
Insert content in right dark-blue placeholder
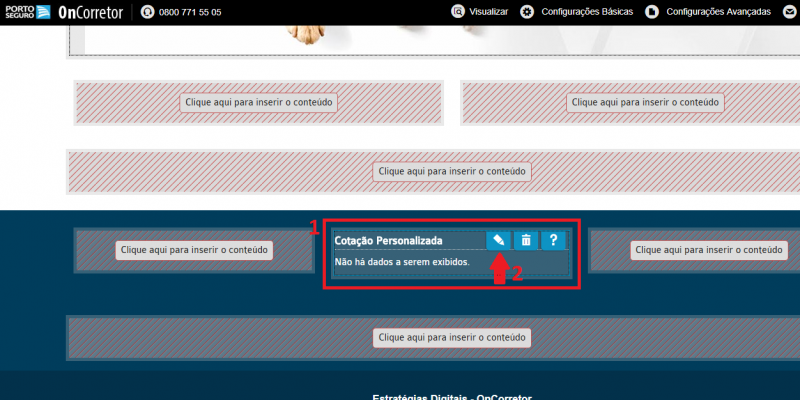click(709, 251)
